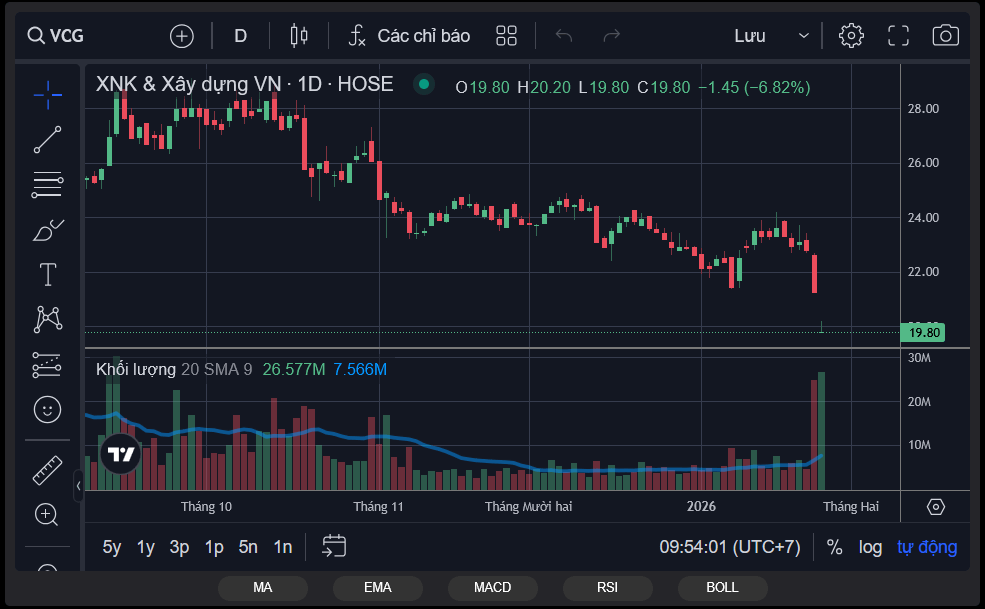The width and height of the screenshot is (985, 609).
Task: Toggle logarithmic scale with log
Action: tap(870, 547)
